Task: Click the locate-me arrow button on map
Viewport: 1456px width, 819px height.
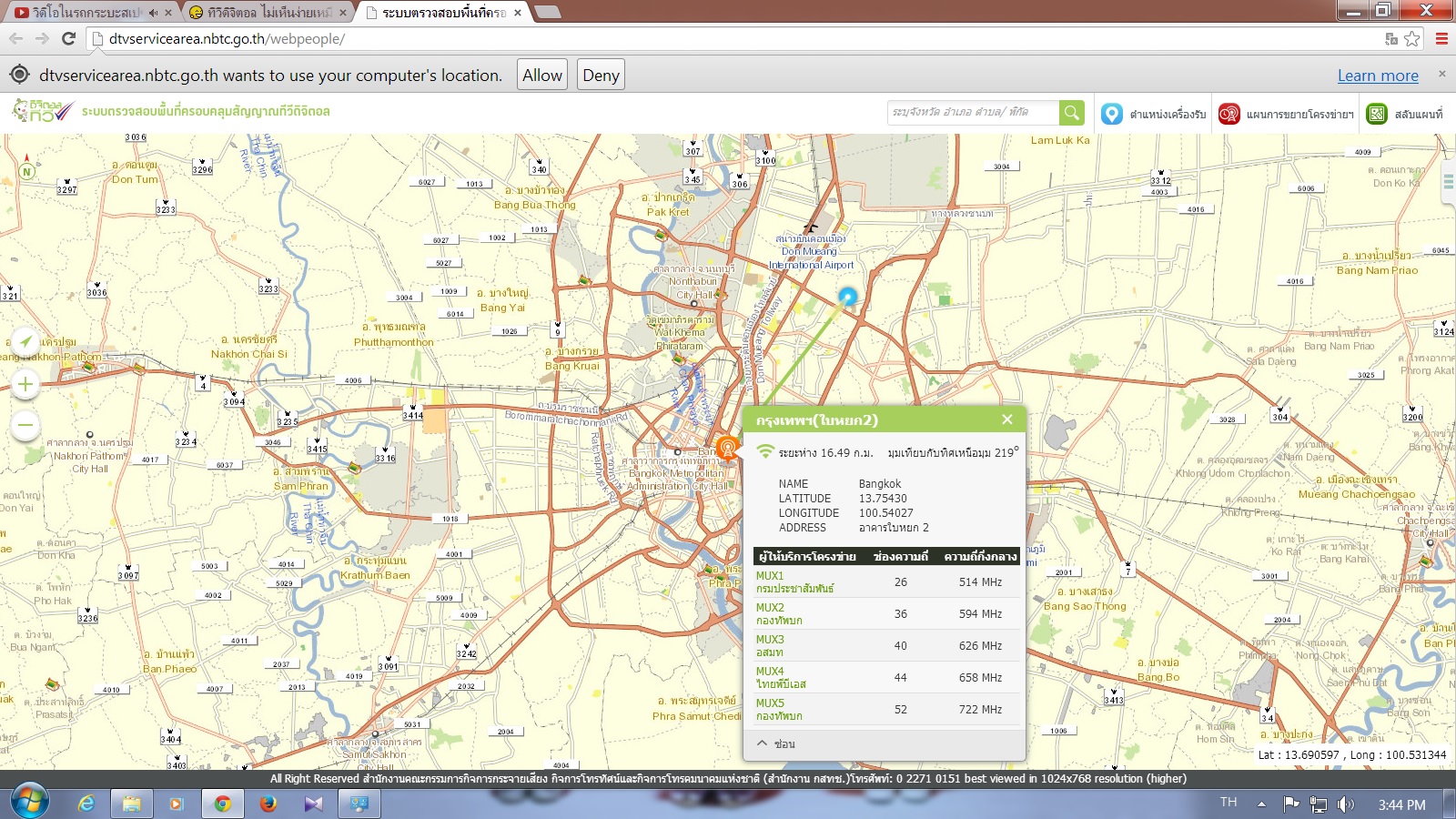Action: (x=25, y=342)
